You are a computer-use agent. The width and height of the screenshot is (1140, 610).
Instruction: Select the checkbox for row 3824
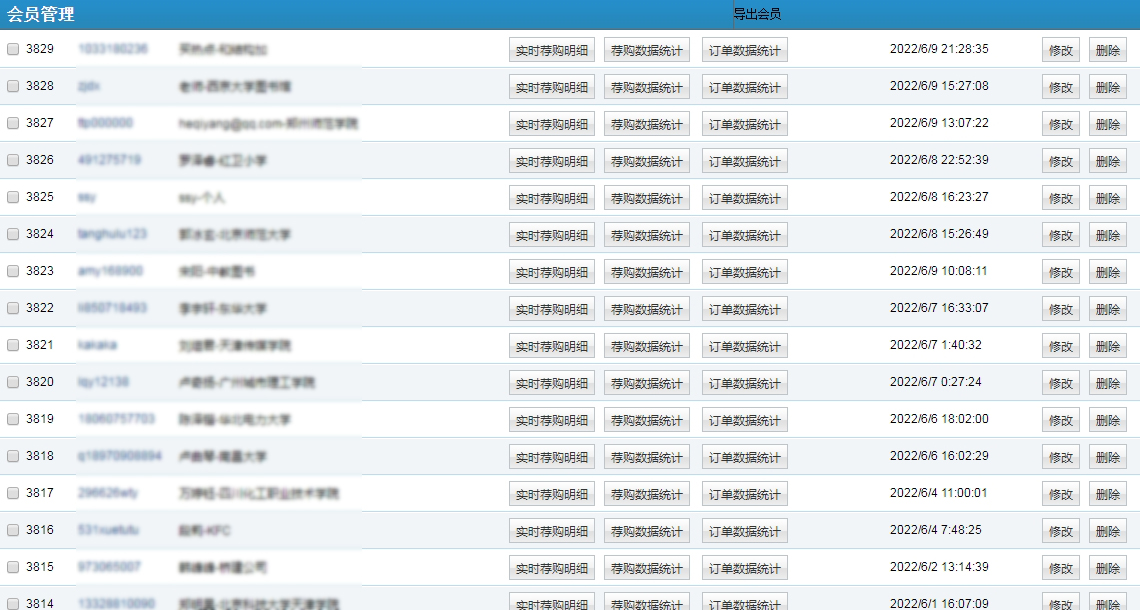(x=13, y=234)
